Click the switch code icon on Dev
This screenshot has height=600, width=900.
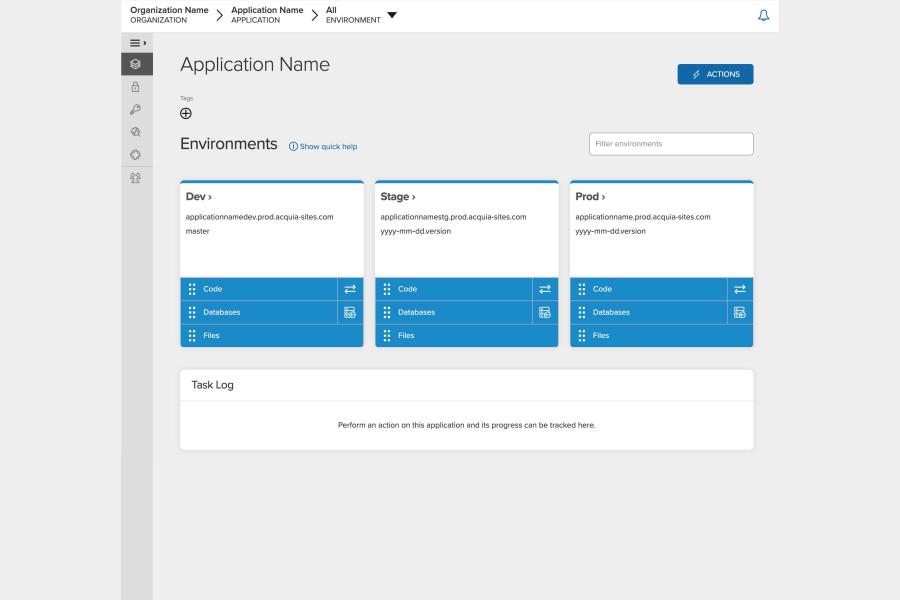point(350,289)
